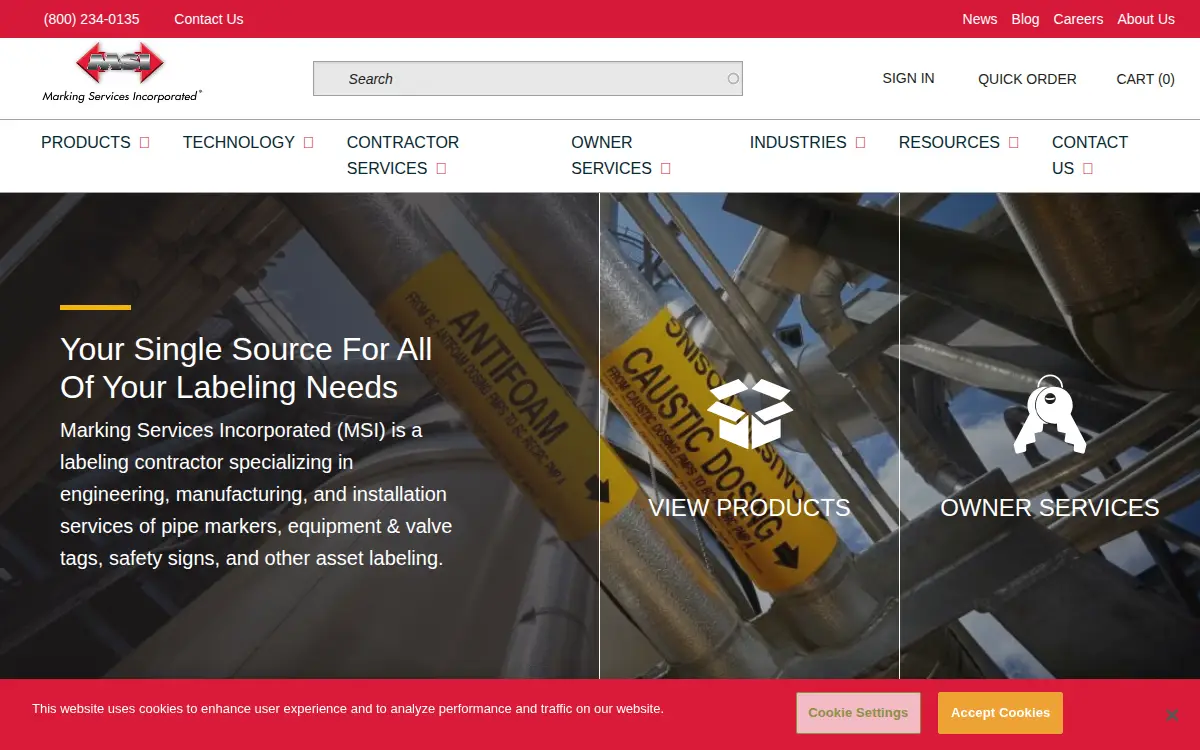View the Cart (0)
Screen dimensions: 1200x750
tap(1146, 79)
